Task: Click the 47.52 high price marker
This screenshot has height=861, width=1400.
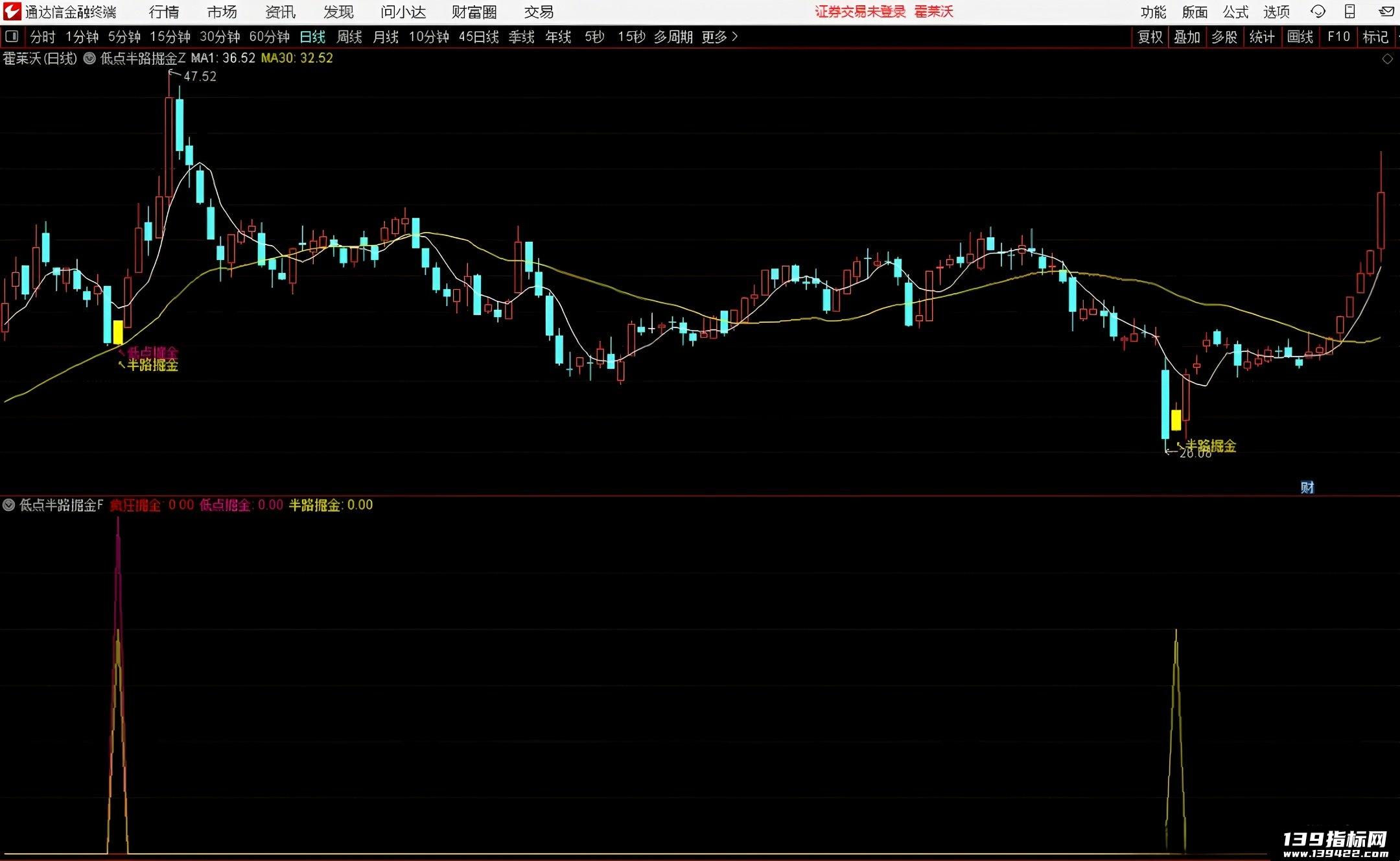Action: point(200,77)
